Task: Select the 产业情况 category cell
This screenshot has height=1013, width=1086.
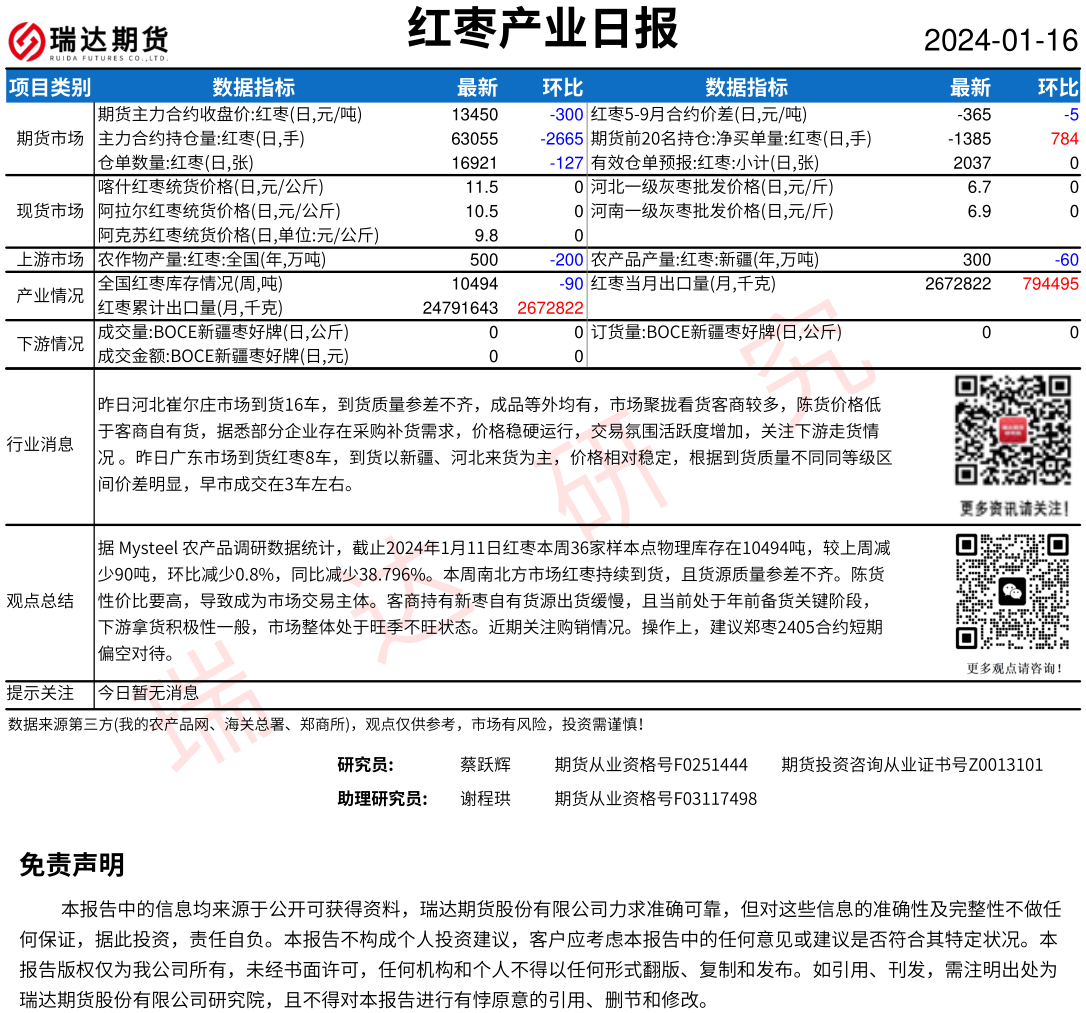Action: click(50, 296)
